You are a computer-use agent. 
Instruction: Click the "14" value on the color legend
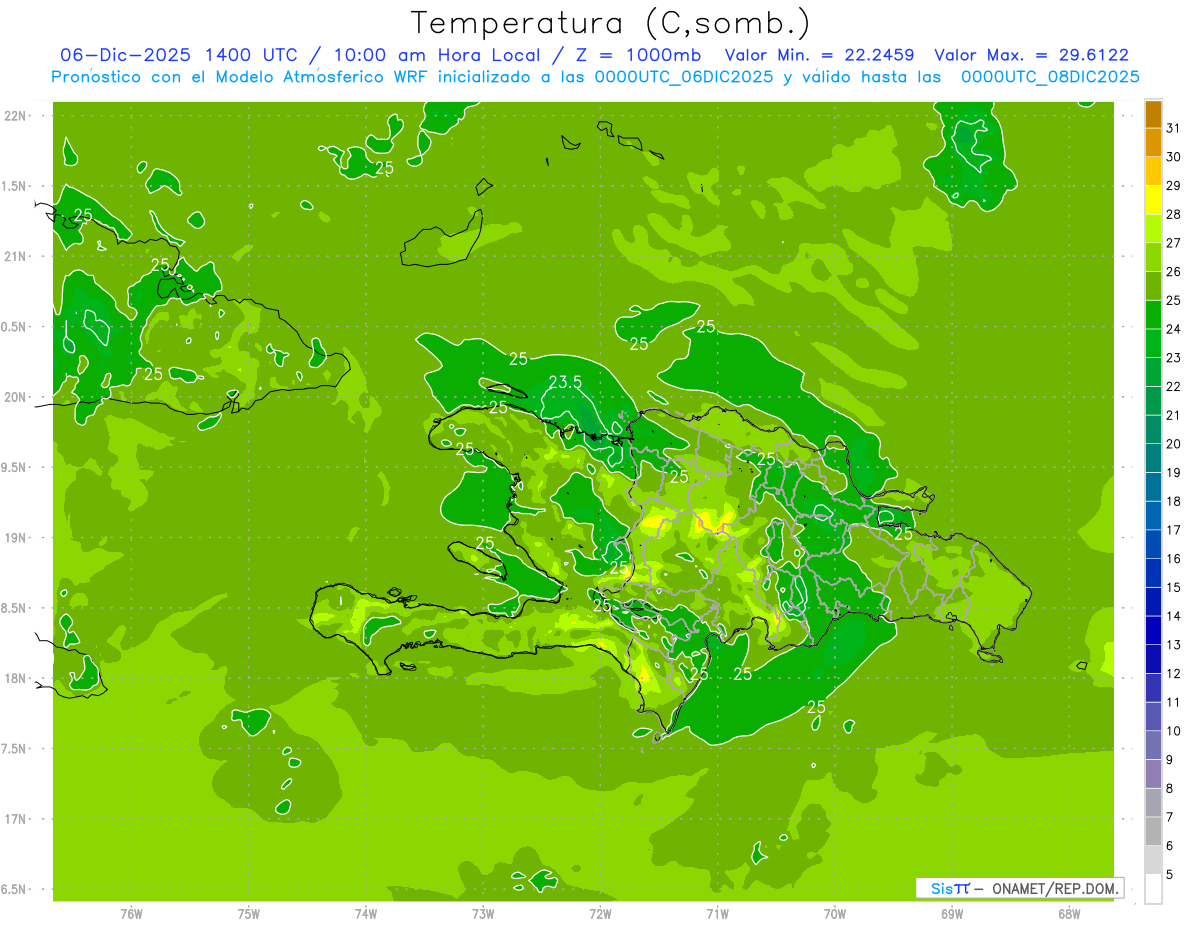tap(1174, 616)
